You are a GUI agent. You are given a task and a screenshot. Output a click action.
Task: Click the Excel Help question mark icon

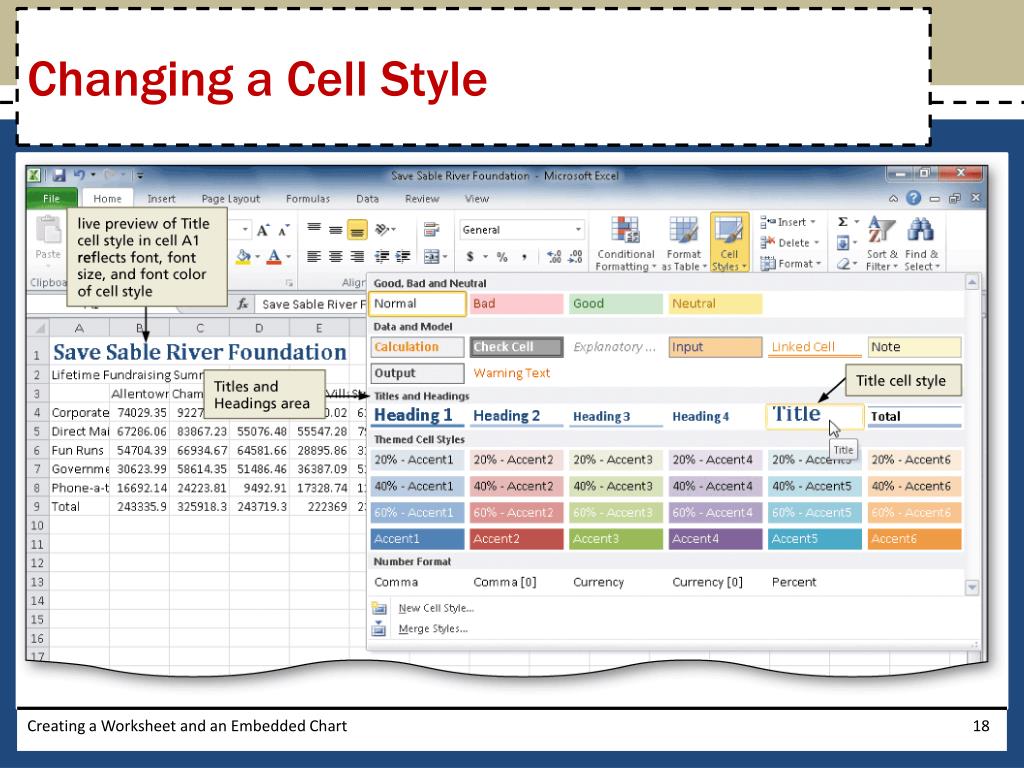pyautogui.click(x=914, y=198)
